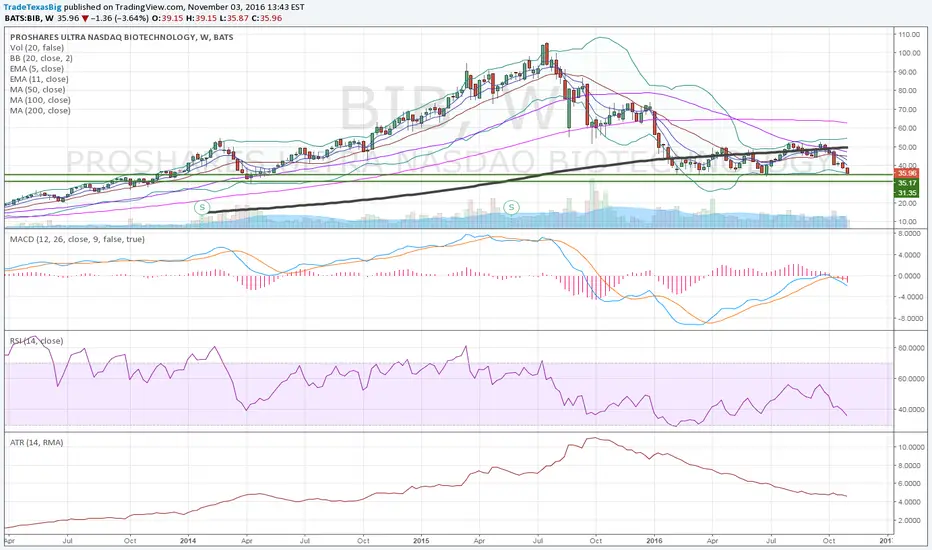Viewport: 932px width, 550px height.
Task: Select the ATR (14, RMA) pane label
Action: pos(36,442)
